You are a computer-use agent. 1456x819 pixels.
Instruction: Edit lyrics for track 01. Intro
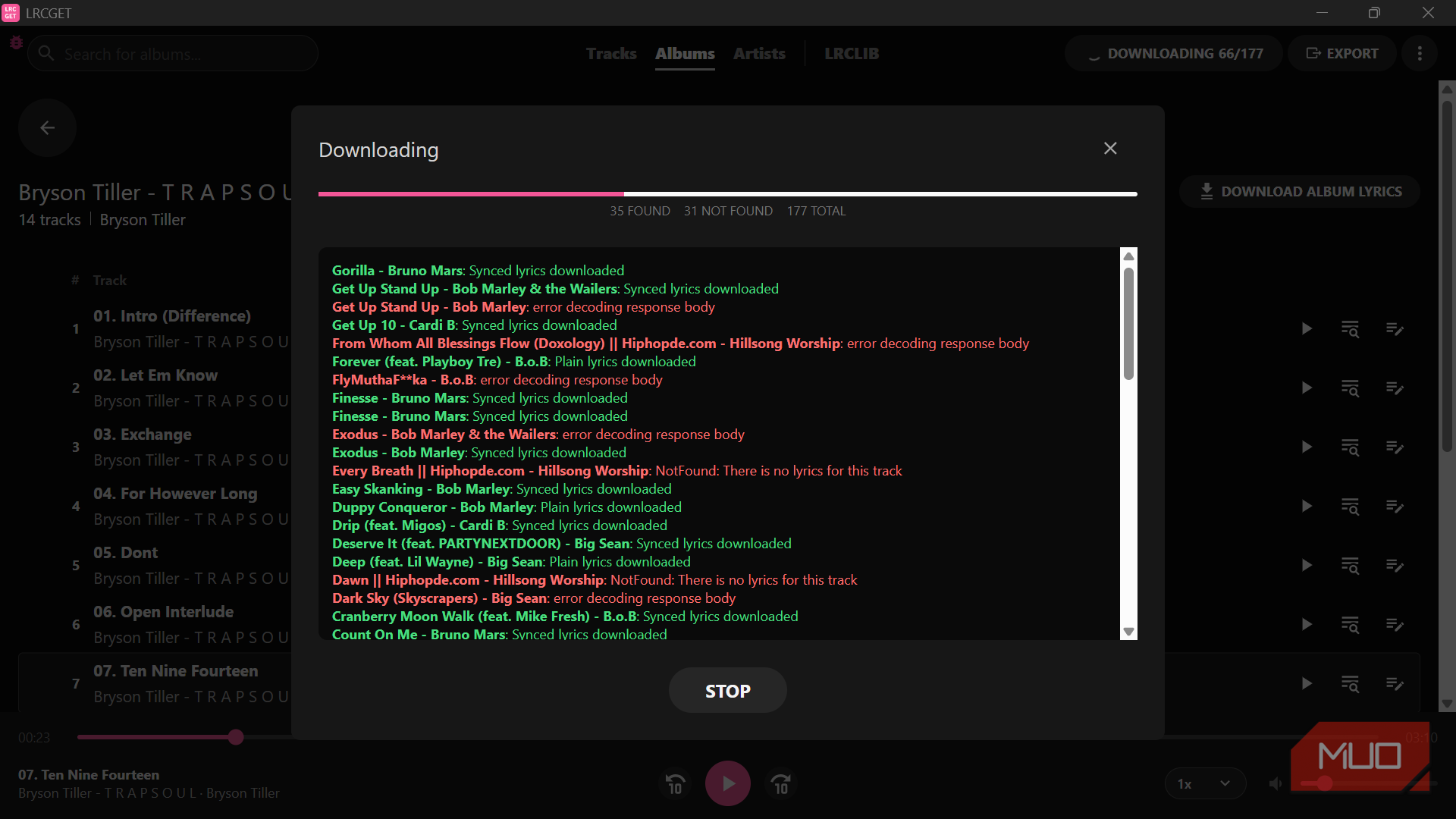pos(1395,328)
